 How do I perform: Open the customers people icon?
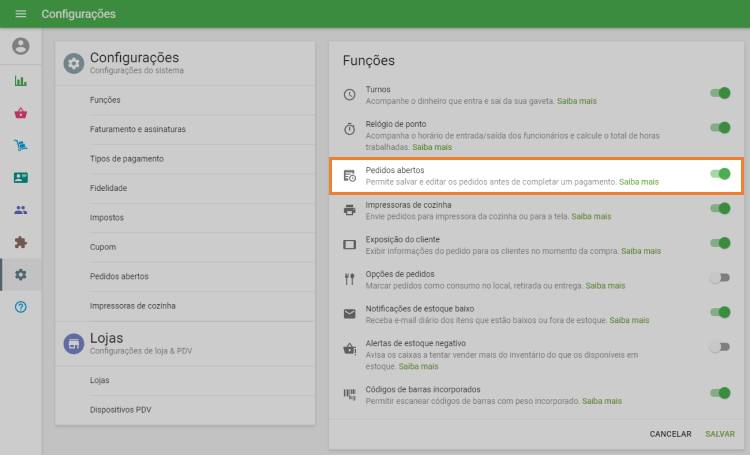point(21,210)
